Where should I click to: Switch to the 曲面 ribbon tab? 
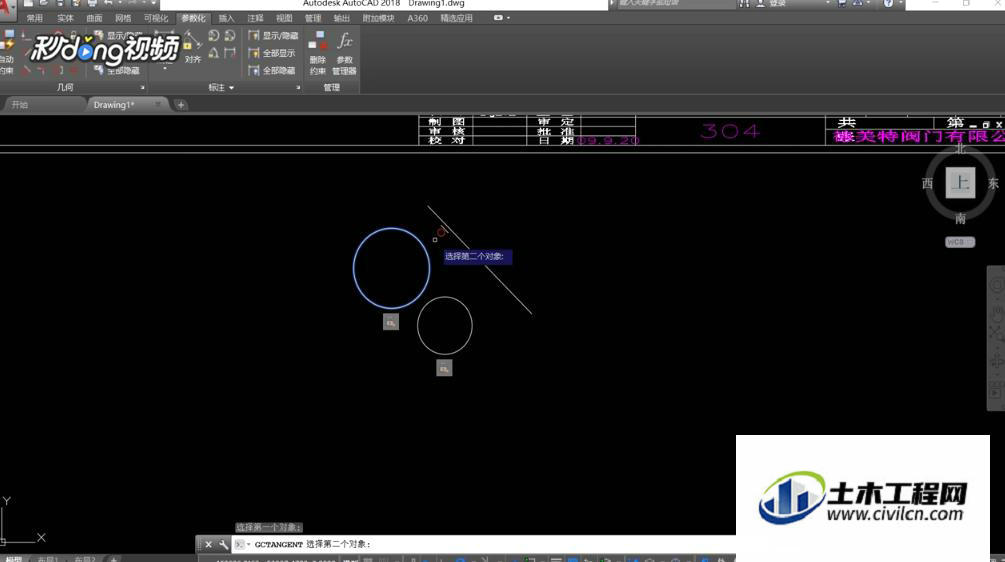(94, 18)
